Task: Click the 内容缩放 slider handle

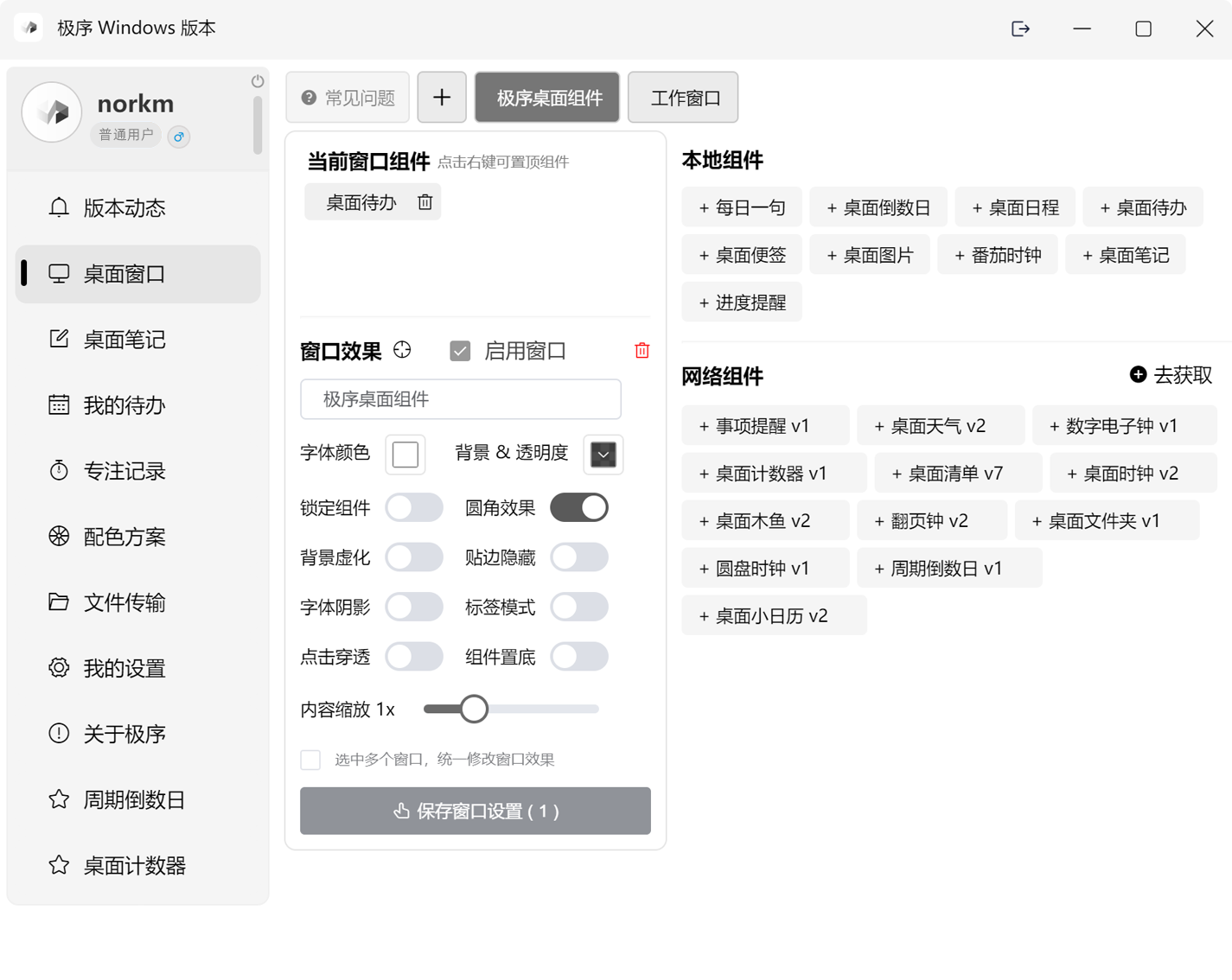Action: (474, 709)
